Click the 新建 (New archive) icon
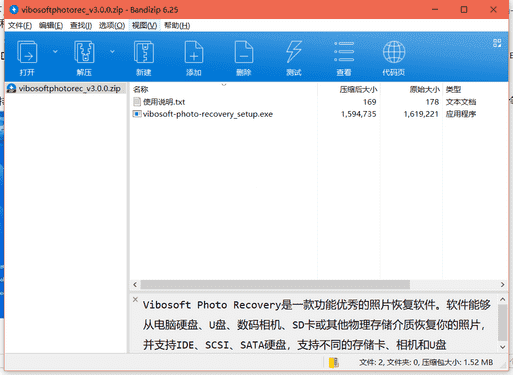The width and height of the screenshot is (513, 375). [x=144, y=52]
